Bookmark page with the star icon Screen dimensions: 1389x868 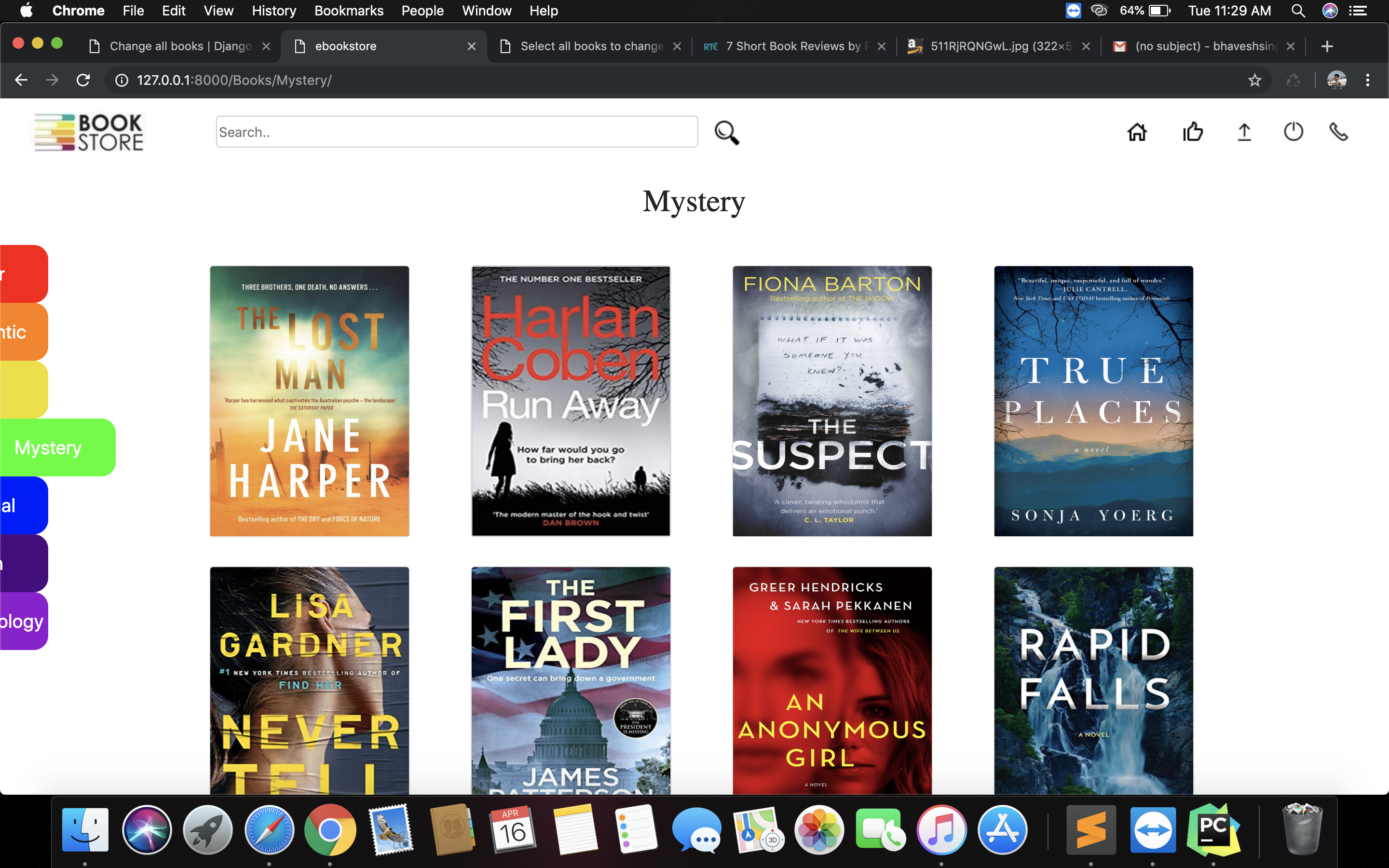1255,81
